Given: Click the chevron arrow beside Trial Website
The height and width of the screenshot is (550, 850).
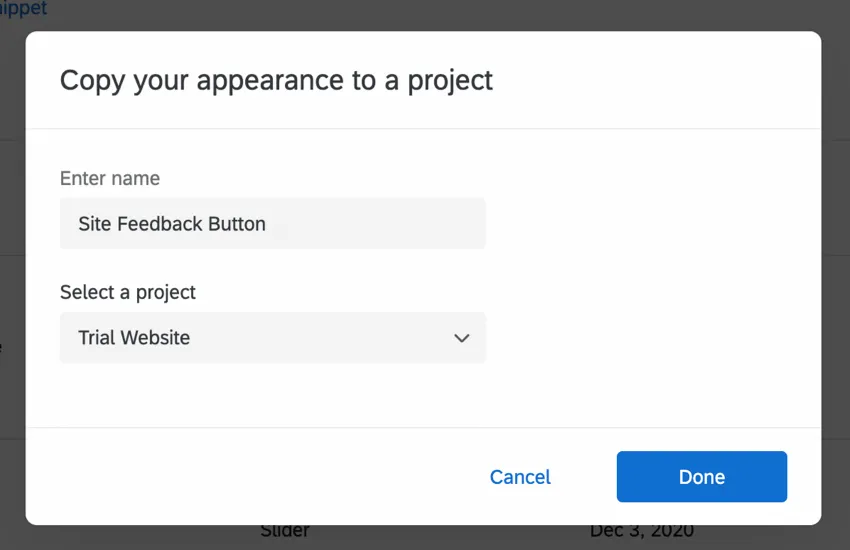Looking at the screenshot, I should pos(461,338).
